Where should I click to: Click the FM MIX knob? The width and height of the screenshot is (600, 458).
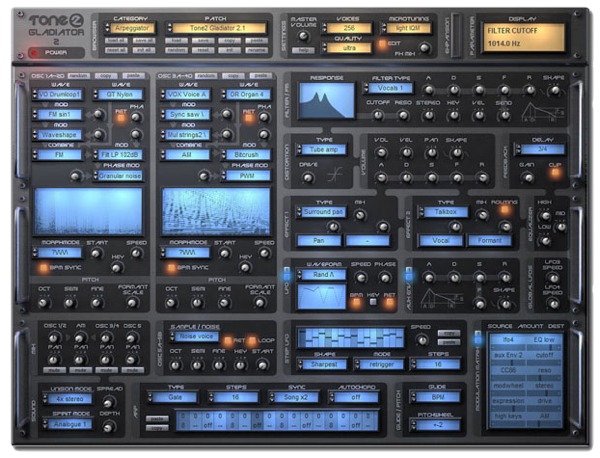coord(424,48)
